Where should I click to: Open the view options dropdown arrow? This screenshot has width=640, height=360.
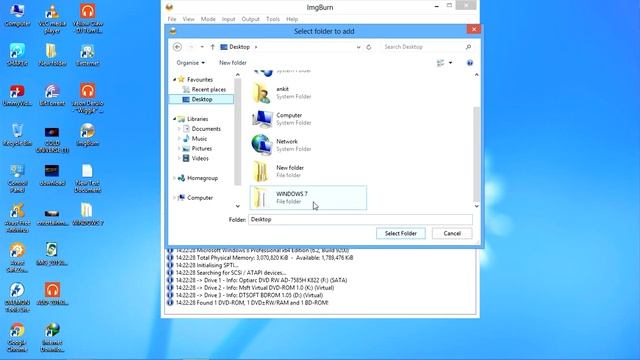click(450, 63)
